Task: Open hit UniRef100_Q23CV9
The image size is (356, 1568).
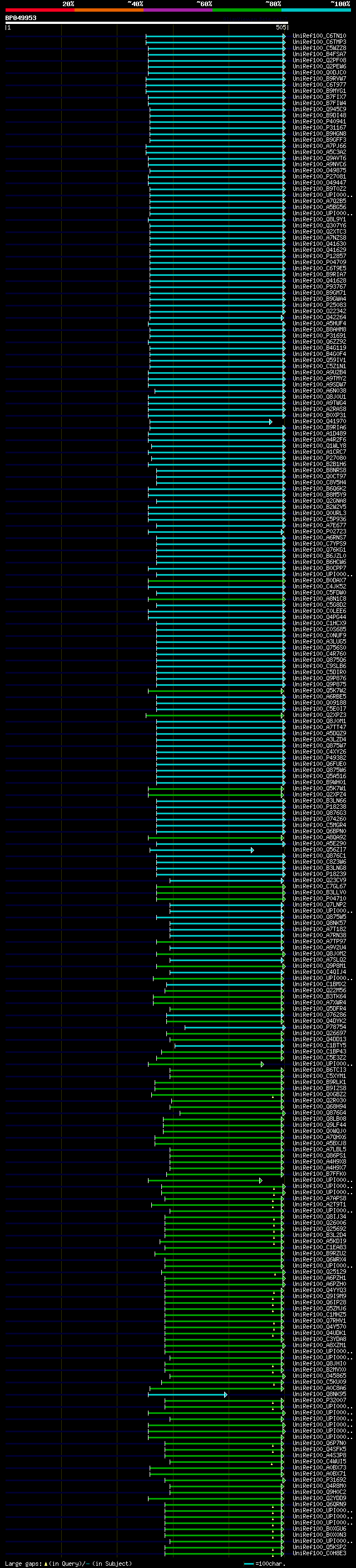Action: click(319, 880)
